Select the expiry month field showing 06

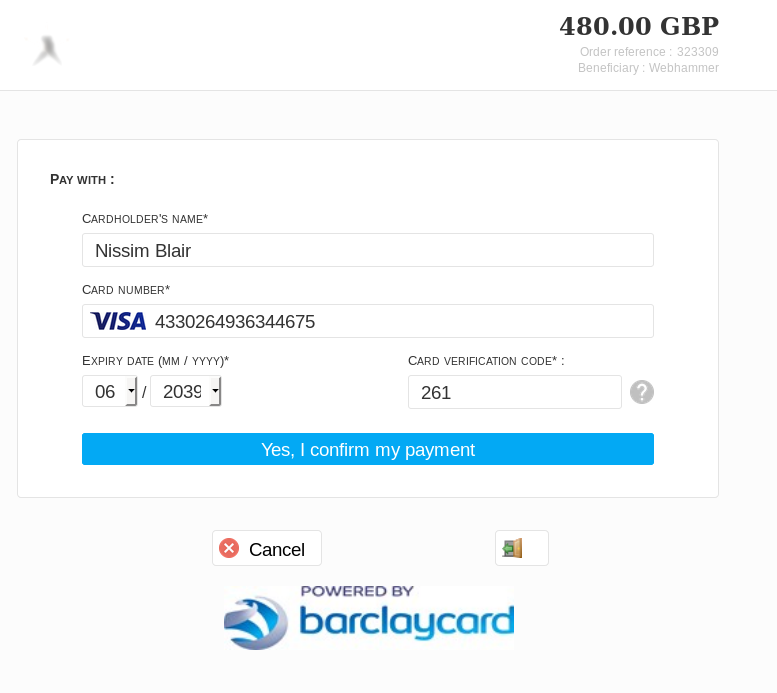pyautogui.click(x=110, y=391)
